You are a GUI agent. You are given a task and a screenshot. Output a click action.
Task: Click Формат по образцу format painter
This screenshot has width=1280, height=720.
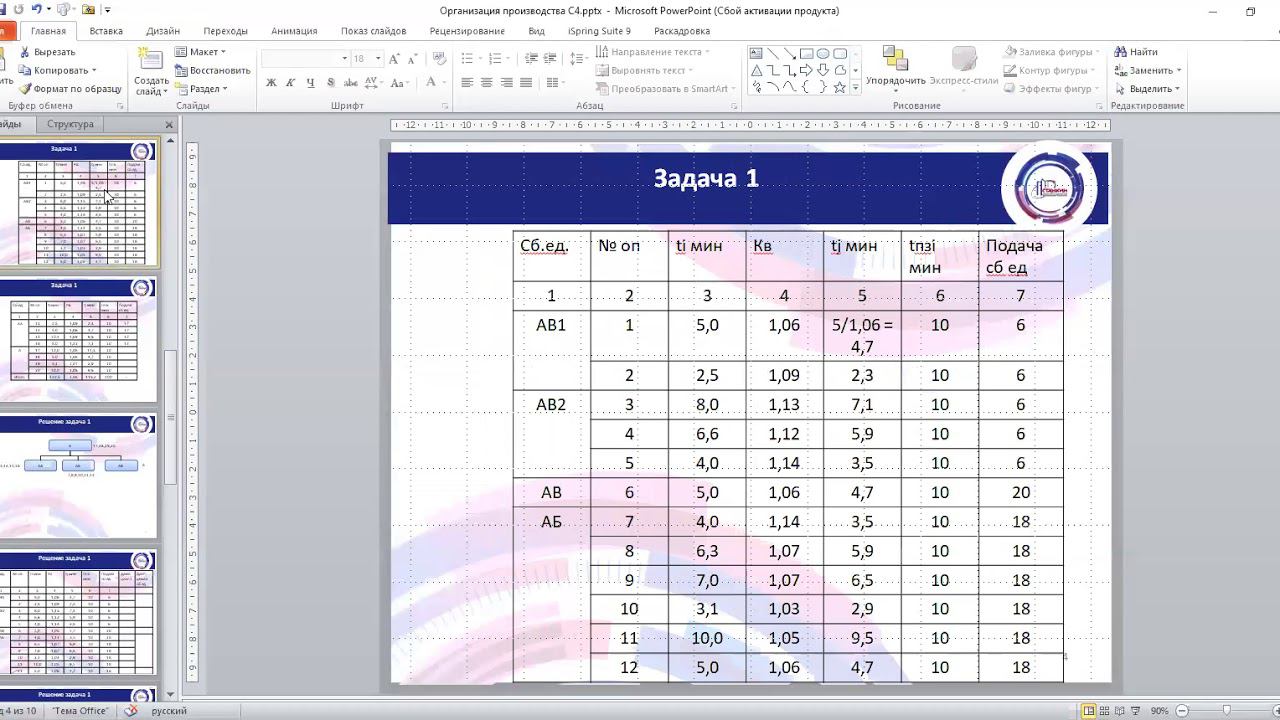tap(70, 89)
